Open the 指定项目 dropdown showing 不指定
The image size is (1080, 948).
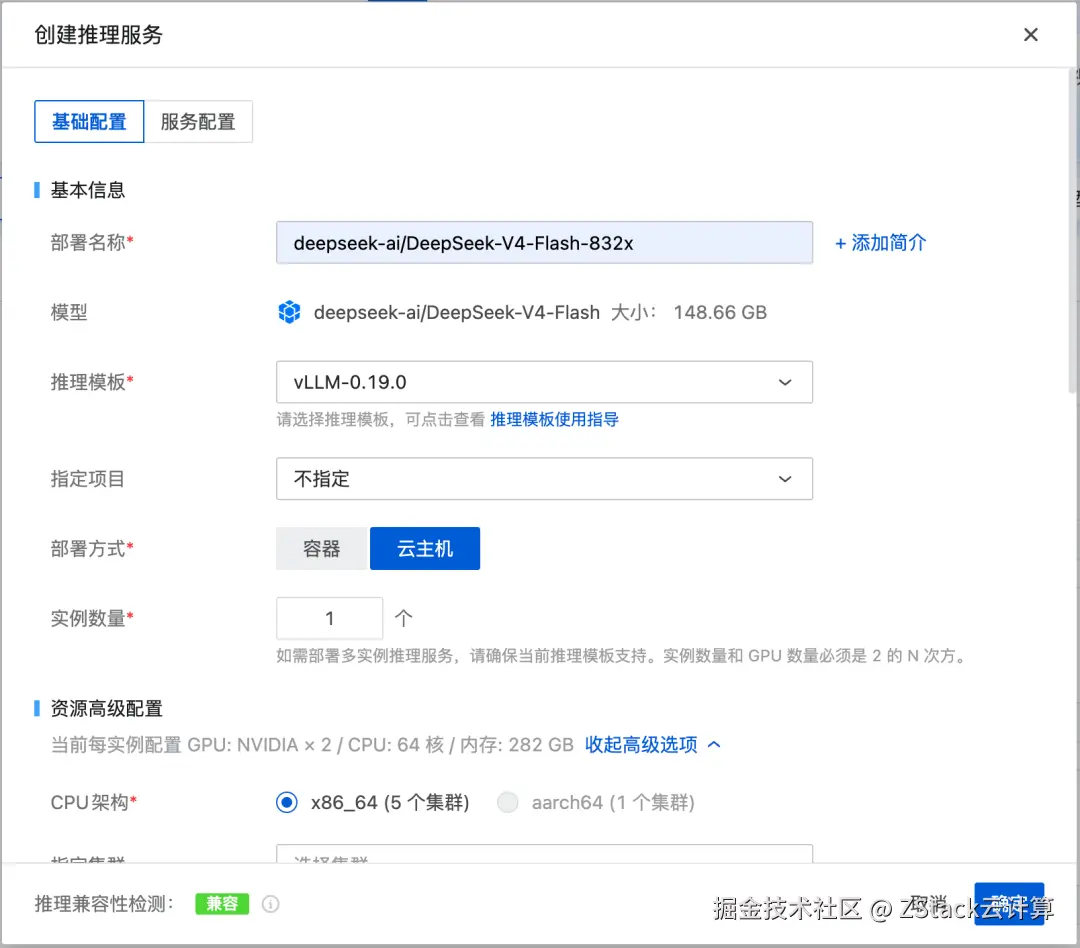(x=544, y=479)
